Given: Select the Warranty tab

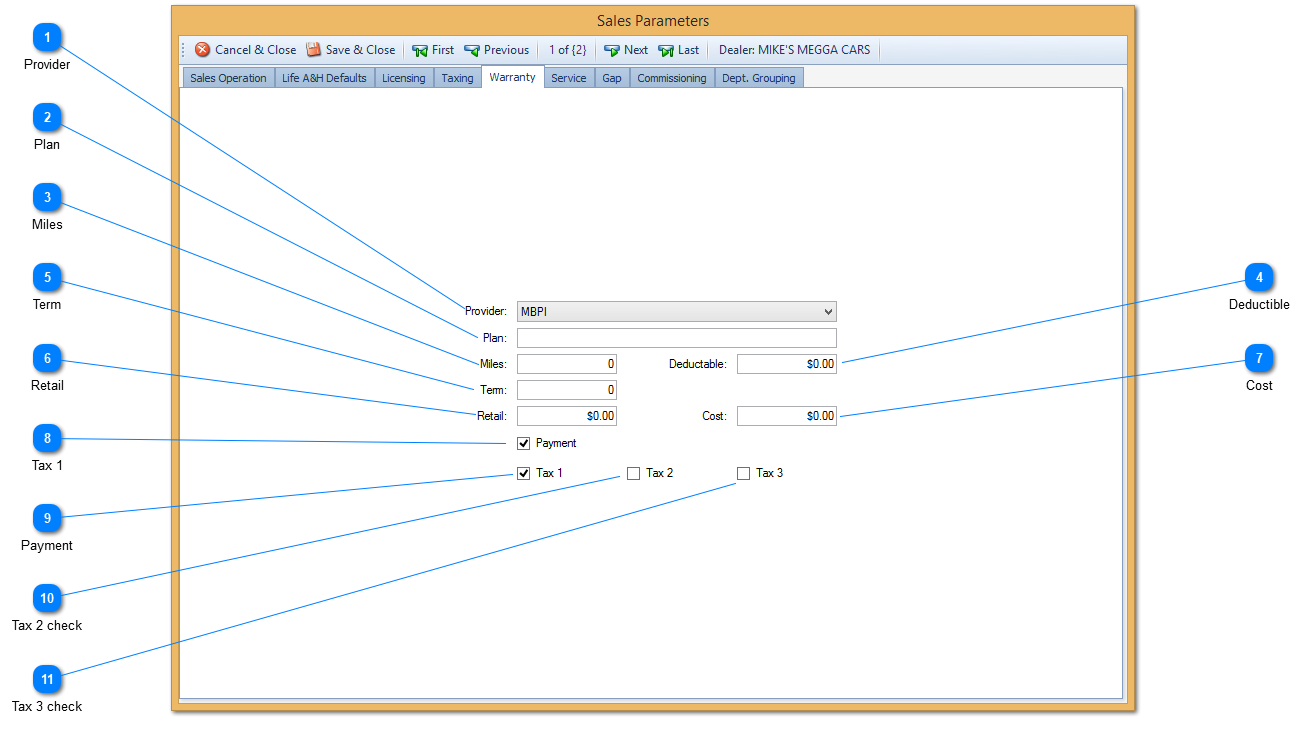Looking at the screenshot, I should [513, 77].
